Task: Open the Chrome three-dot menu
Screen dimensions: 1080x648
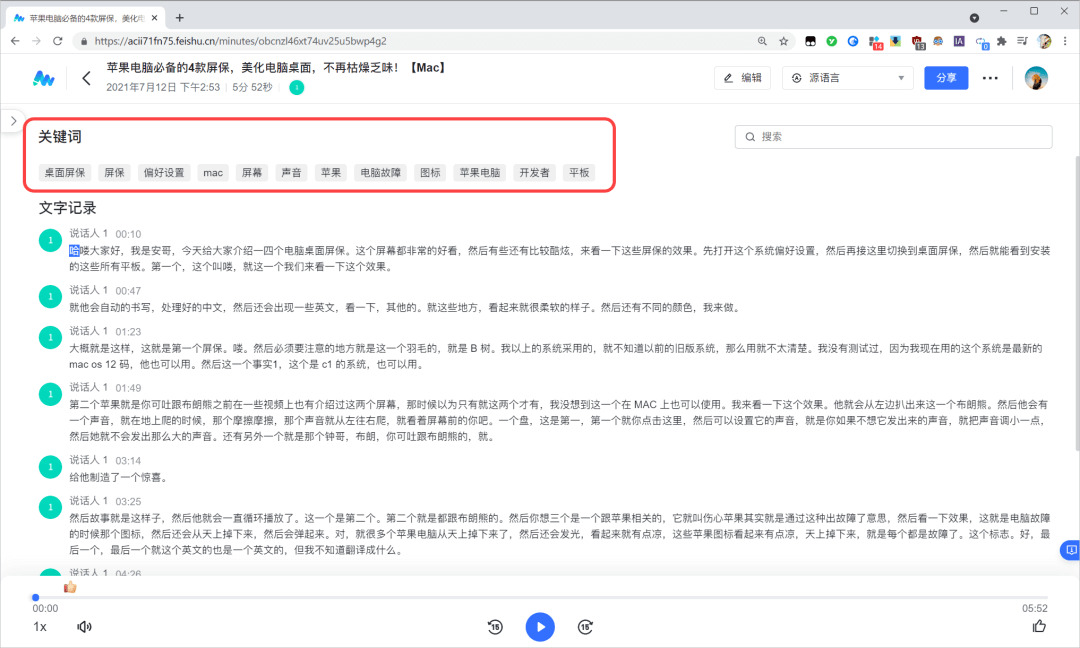Action: pos(1065,41)
